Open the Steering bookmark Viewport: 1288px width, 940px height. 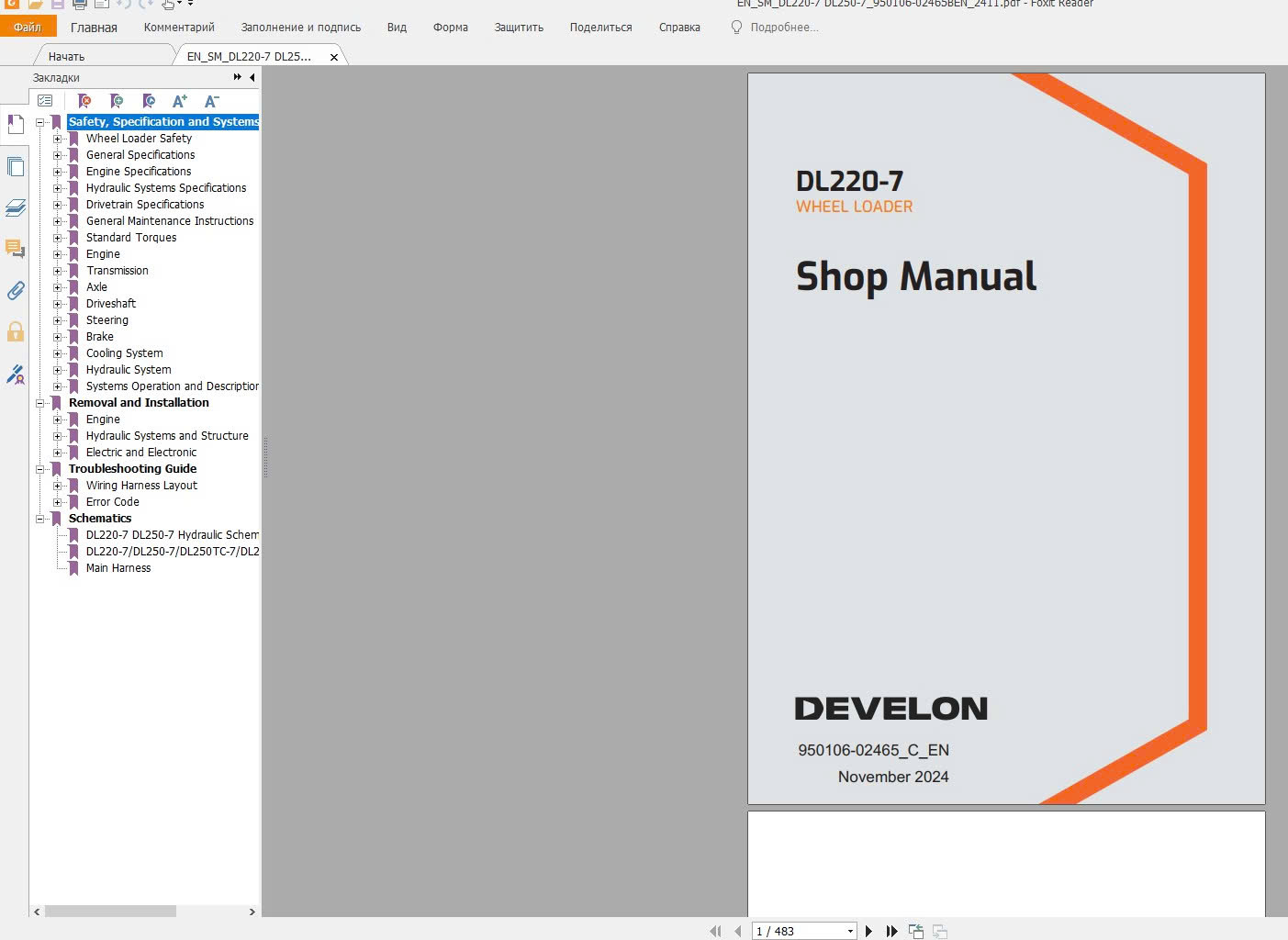pos(107,320)
